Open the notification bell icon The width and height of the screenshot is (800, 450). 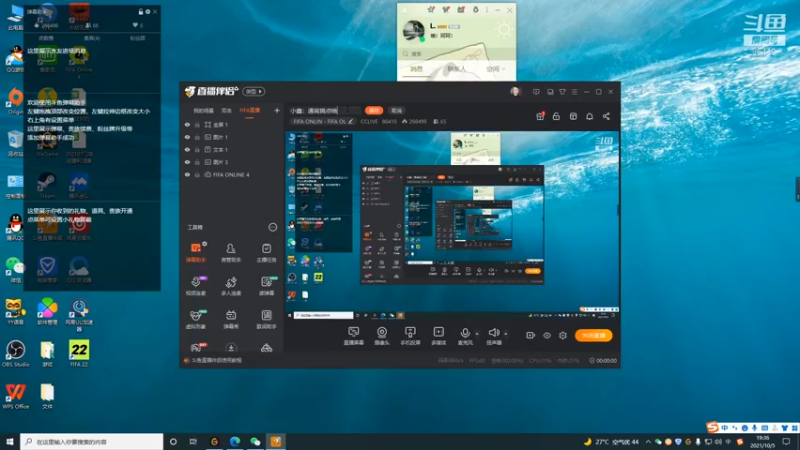click(x=589, y=116)
